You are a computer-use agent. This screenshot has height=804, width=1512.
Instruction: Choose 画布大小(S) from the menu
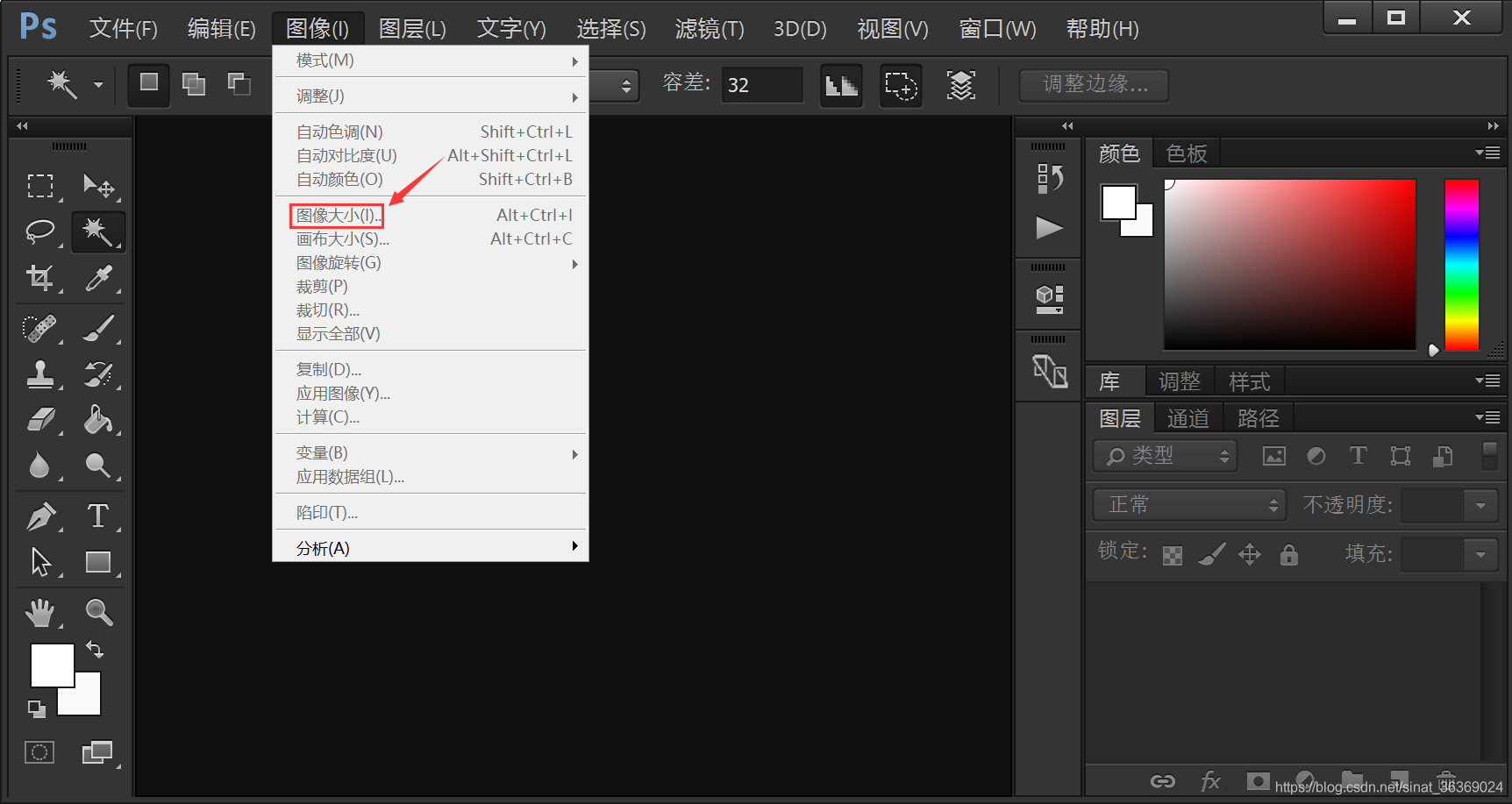point(430,239)
